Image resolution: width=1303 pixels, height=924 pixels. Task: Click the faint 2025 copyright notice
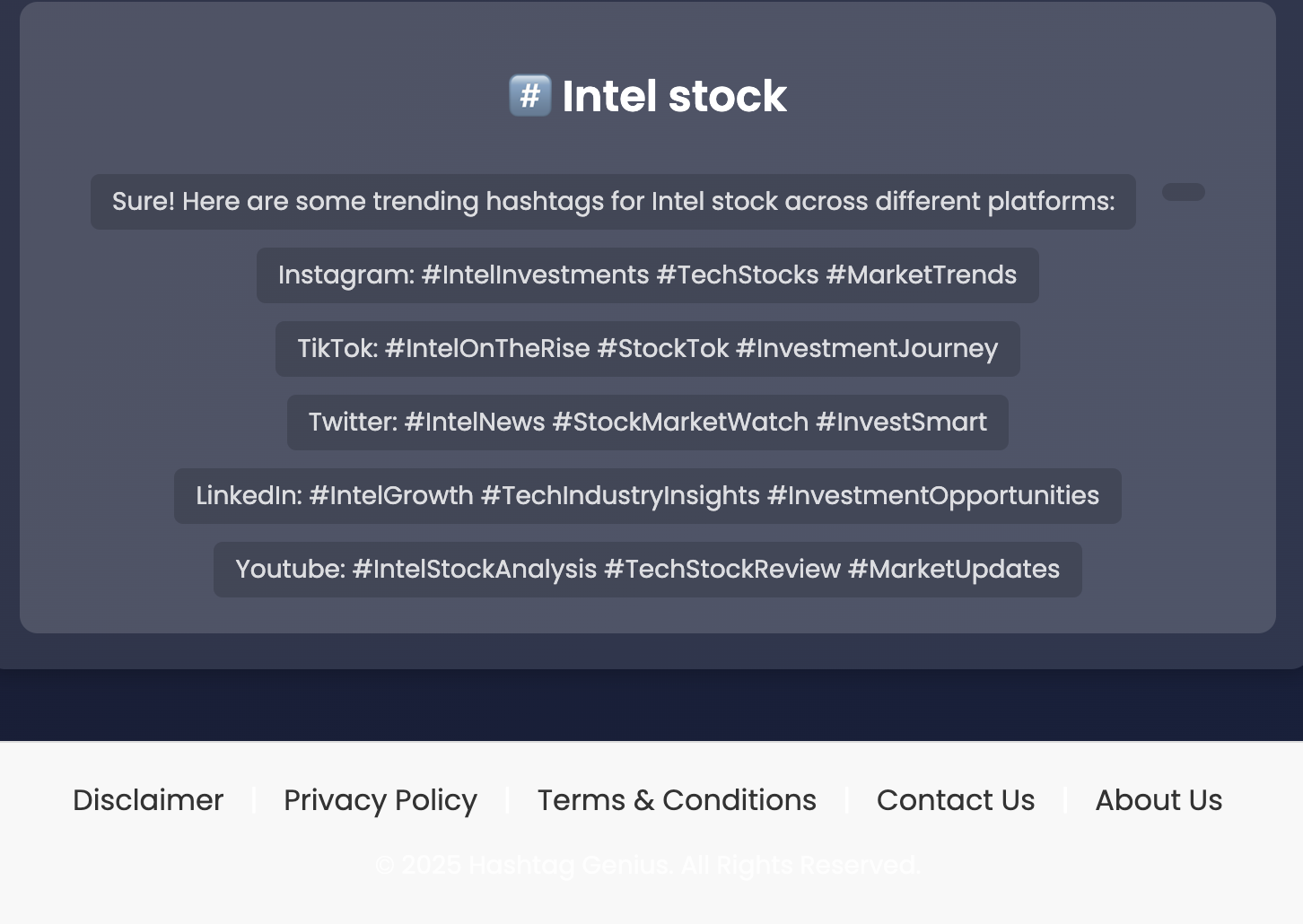pos(648,866)
